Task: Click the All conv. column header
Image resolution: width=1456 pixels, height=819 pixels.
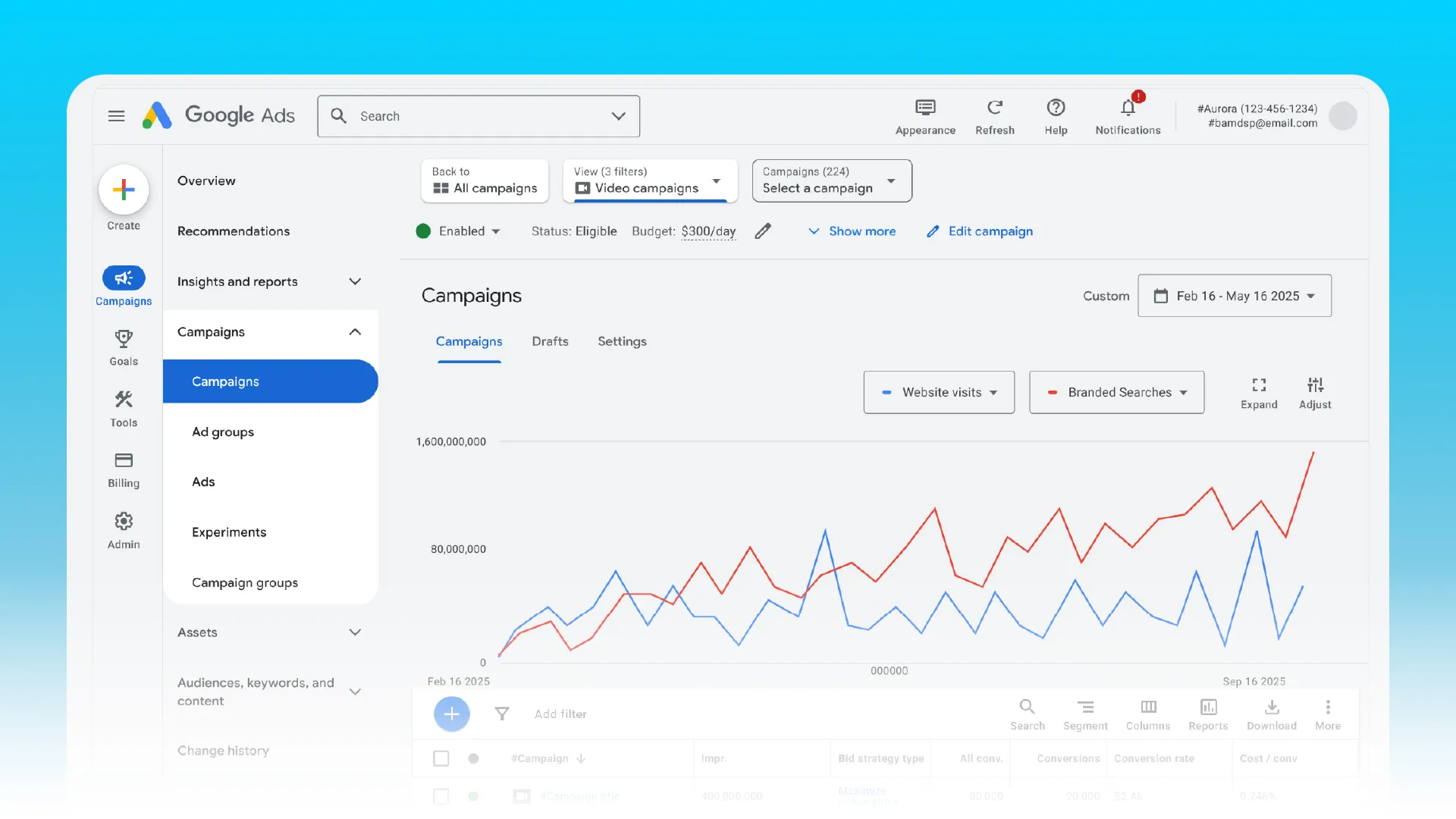Action: pos(981,758)
